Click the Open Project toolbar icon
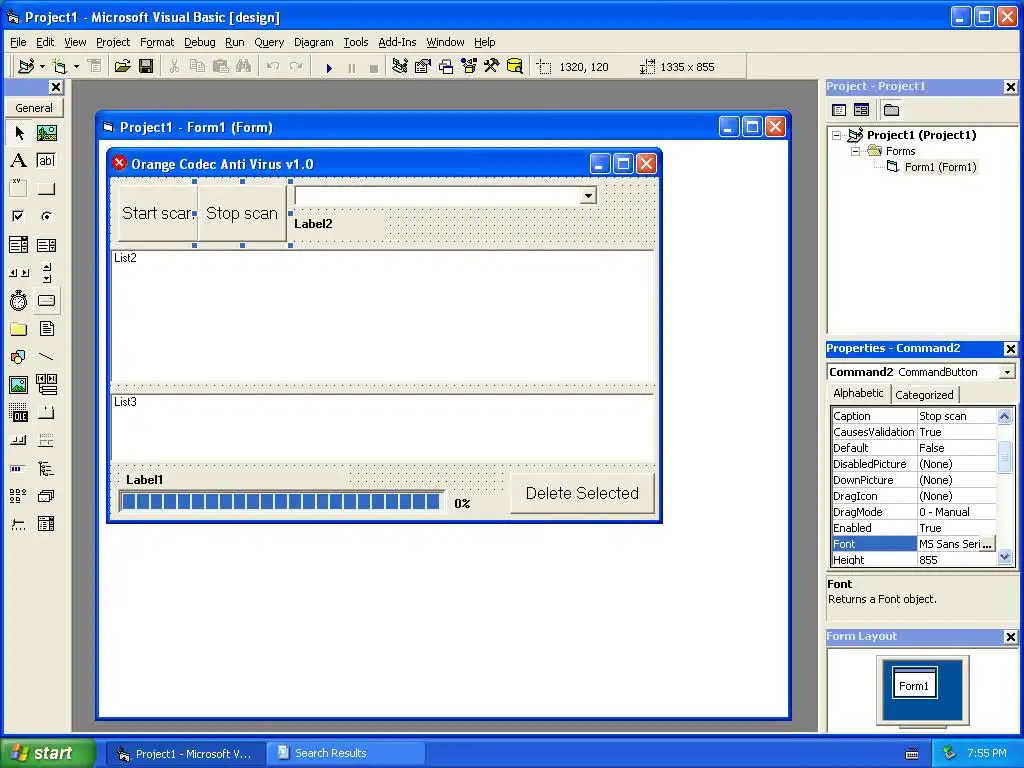 (x=122, y=67)
